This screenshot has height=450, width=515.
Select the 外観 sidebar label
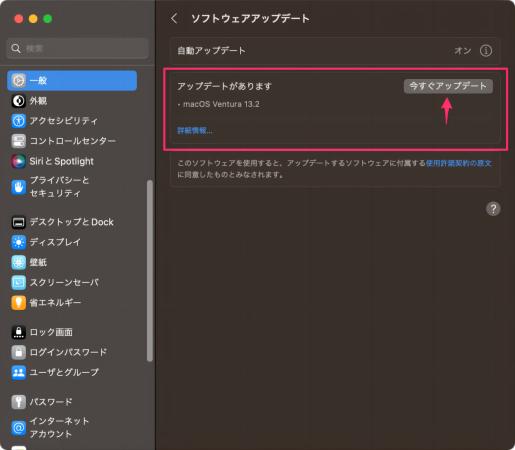click(38, 101)
